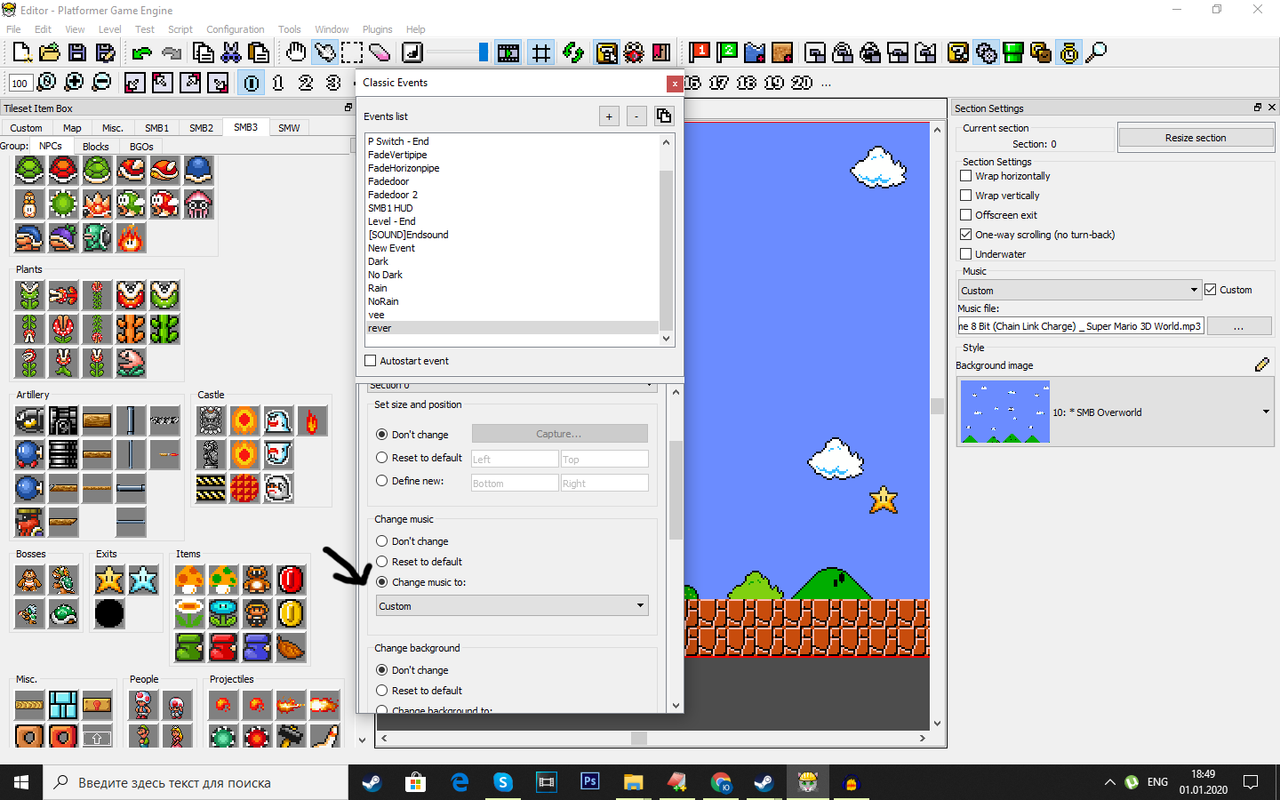Click the scissors Cut icon

pyautogui.click(x=230, y=52)
